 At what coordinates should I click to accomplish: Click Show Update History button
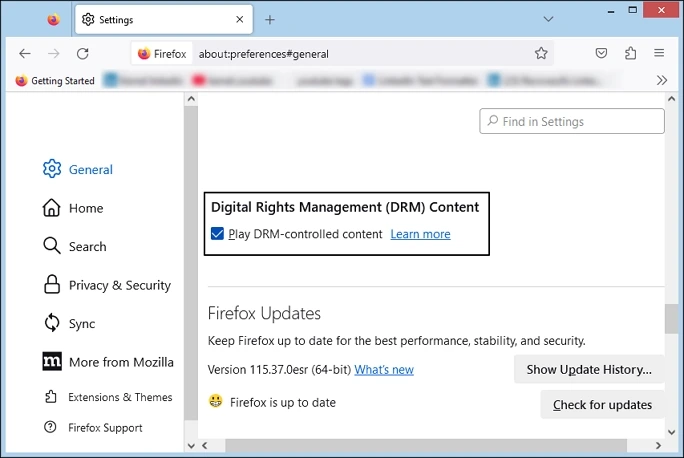589,369
